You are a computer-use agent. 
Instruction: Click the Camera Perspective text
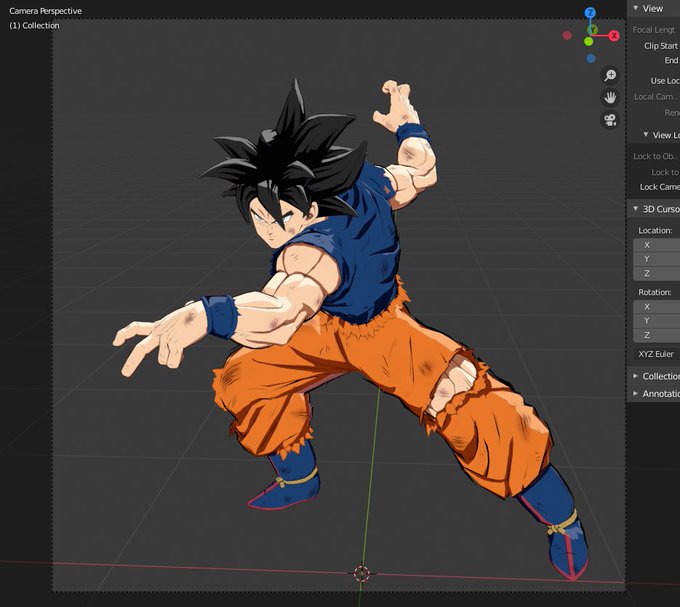tap(46, 11)
